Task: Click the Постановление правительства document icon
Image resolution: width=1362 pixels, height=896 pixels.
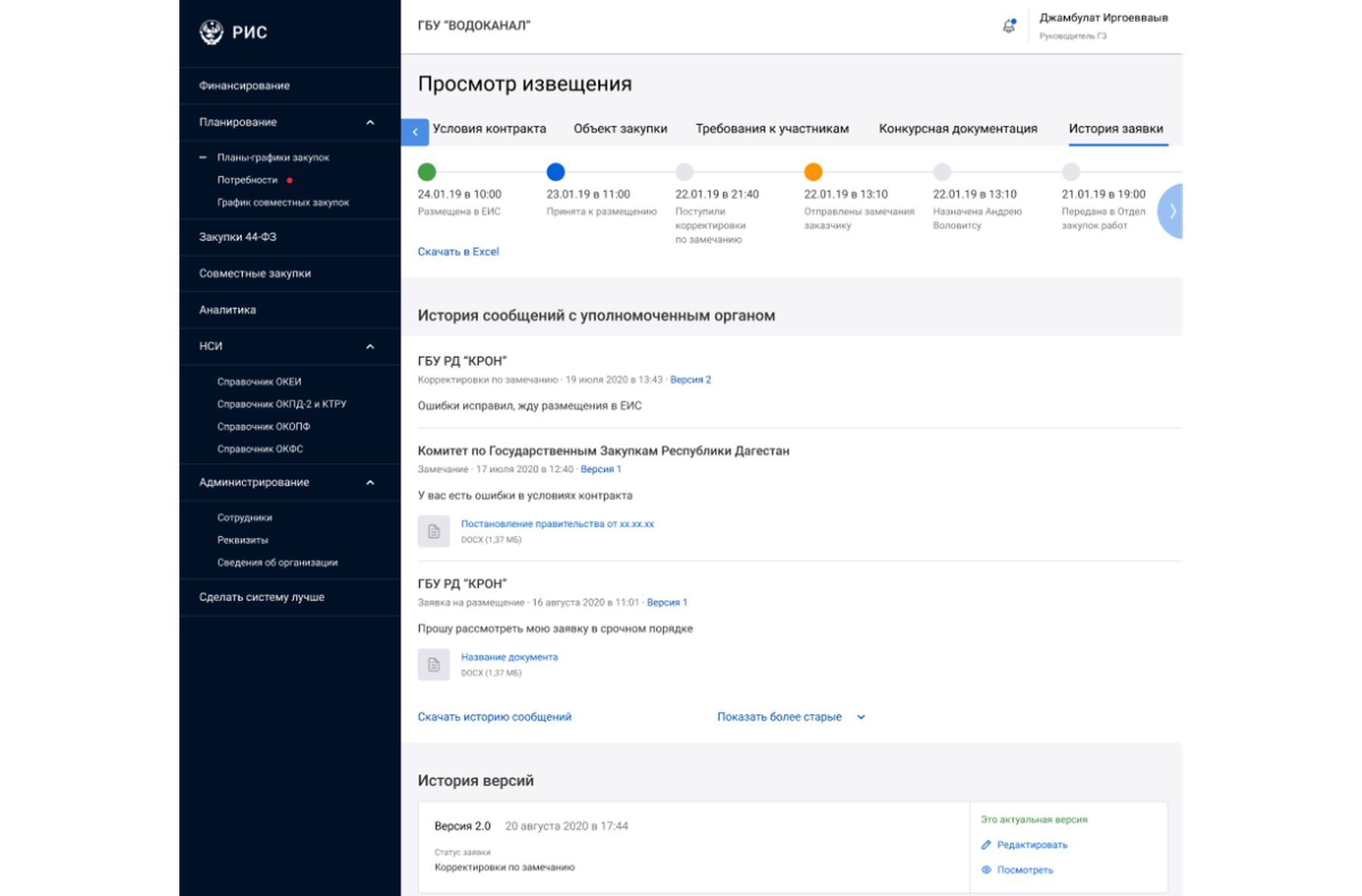Action: pyautogui.click(x=434, y=531)
